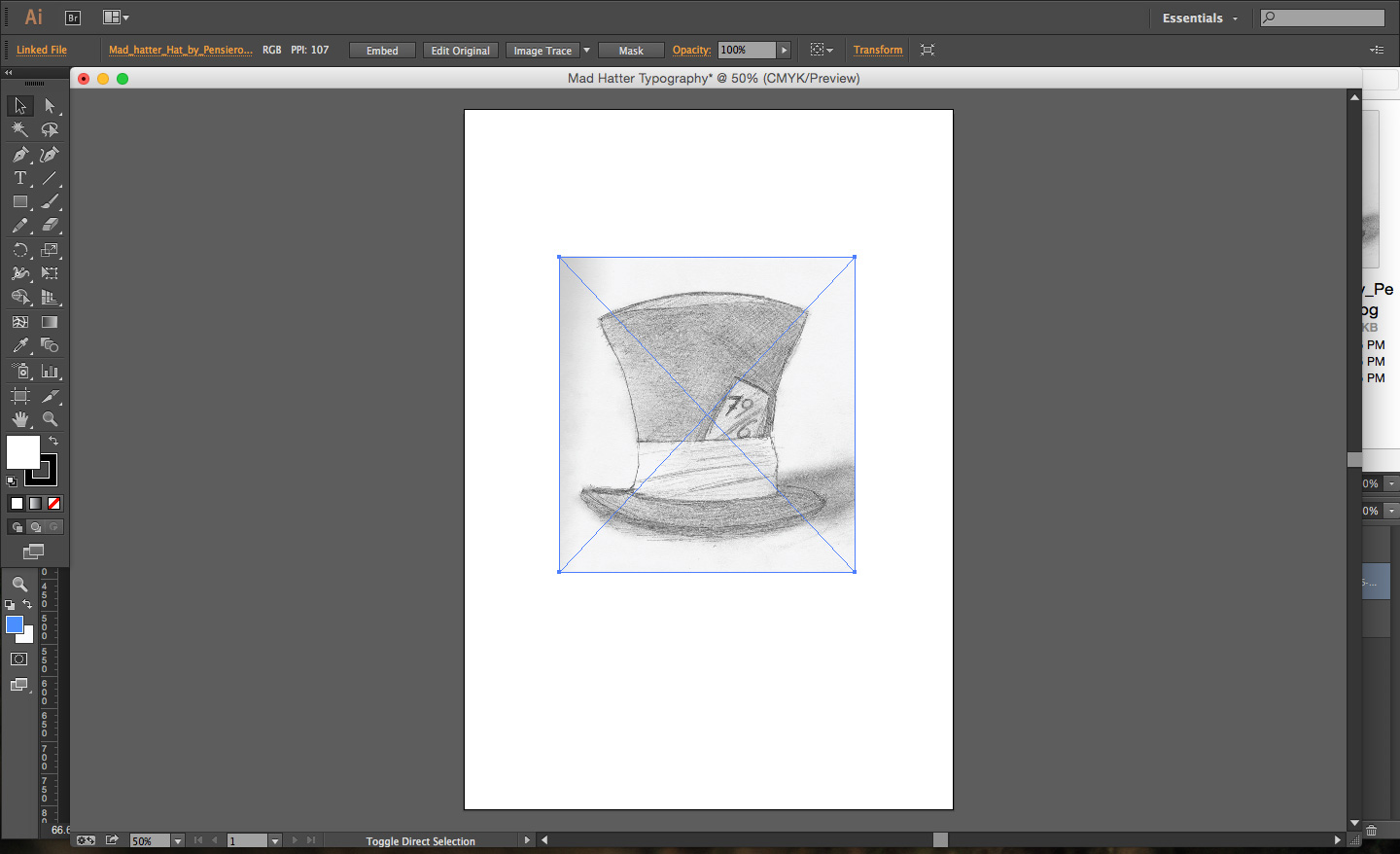
Task: Activate the Zoom tool in Illustrator toolbar
Action: pyautogui.click(x=50, y=419)
